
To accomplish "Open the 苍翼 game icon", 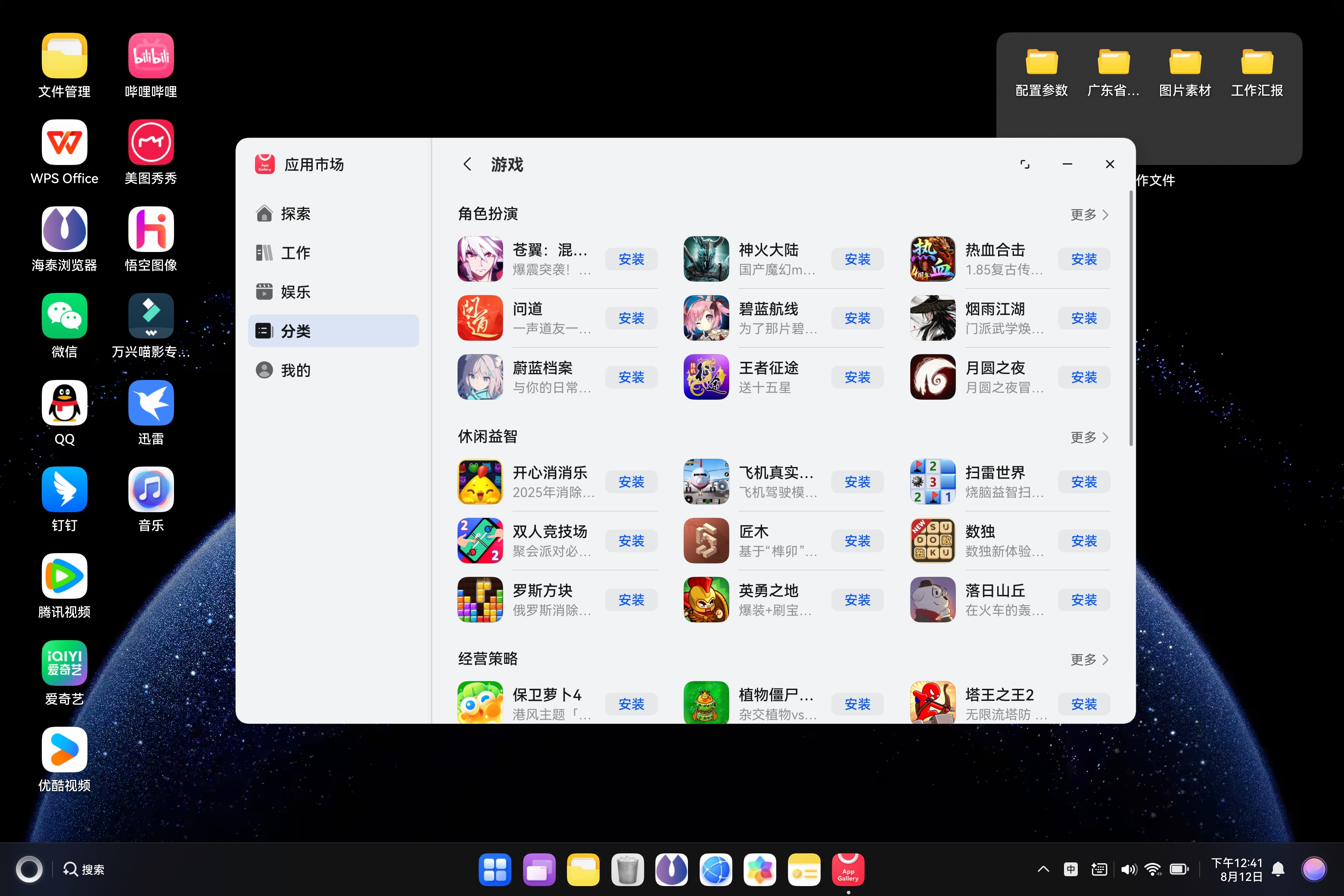I will tap(480, 259).
